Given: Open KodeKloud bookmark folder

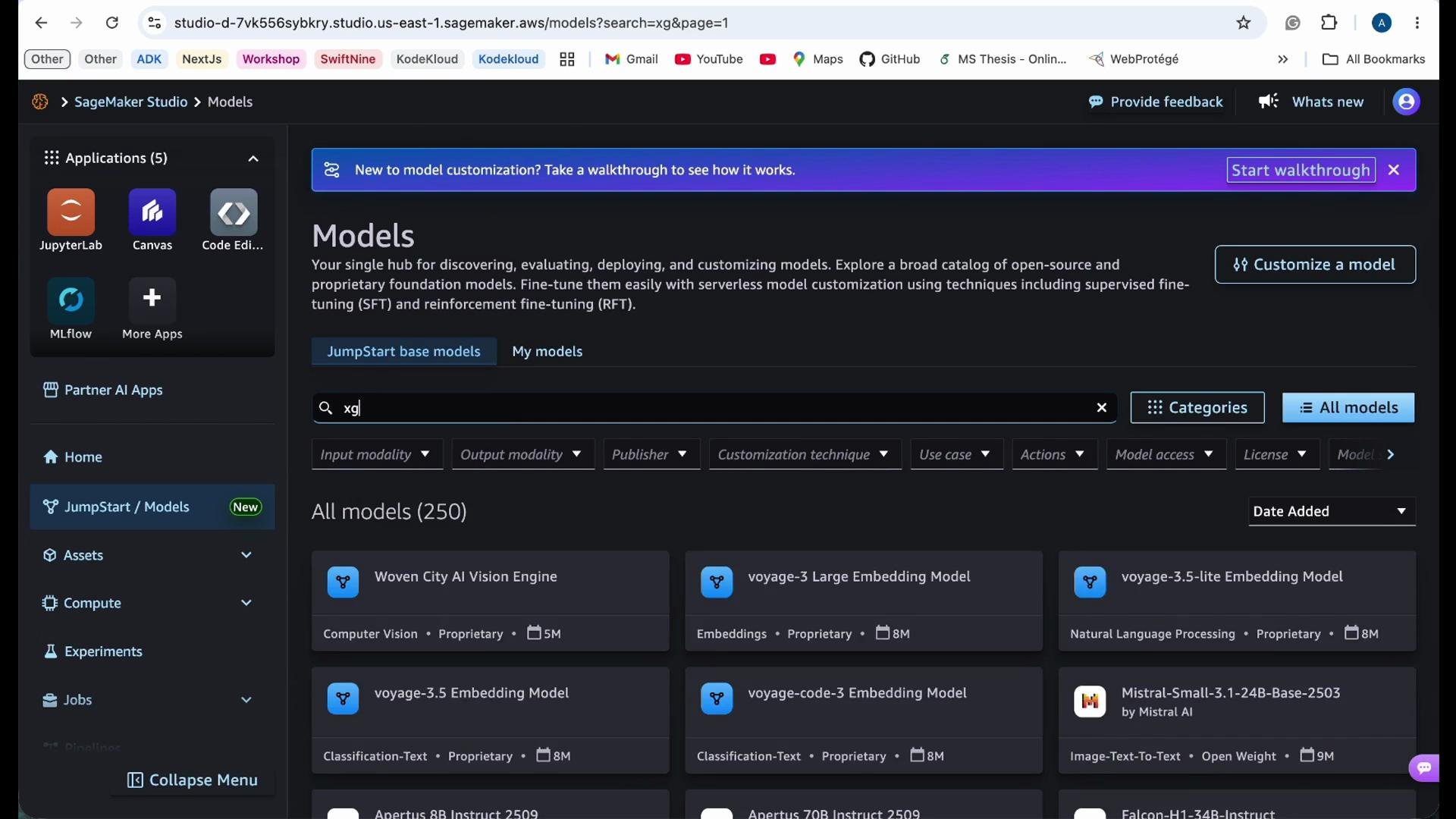Looking at the screenshot, I should (427, 59).
